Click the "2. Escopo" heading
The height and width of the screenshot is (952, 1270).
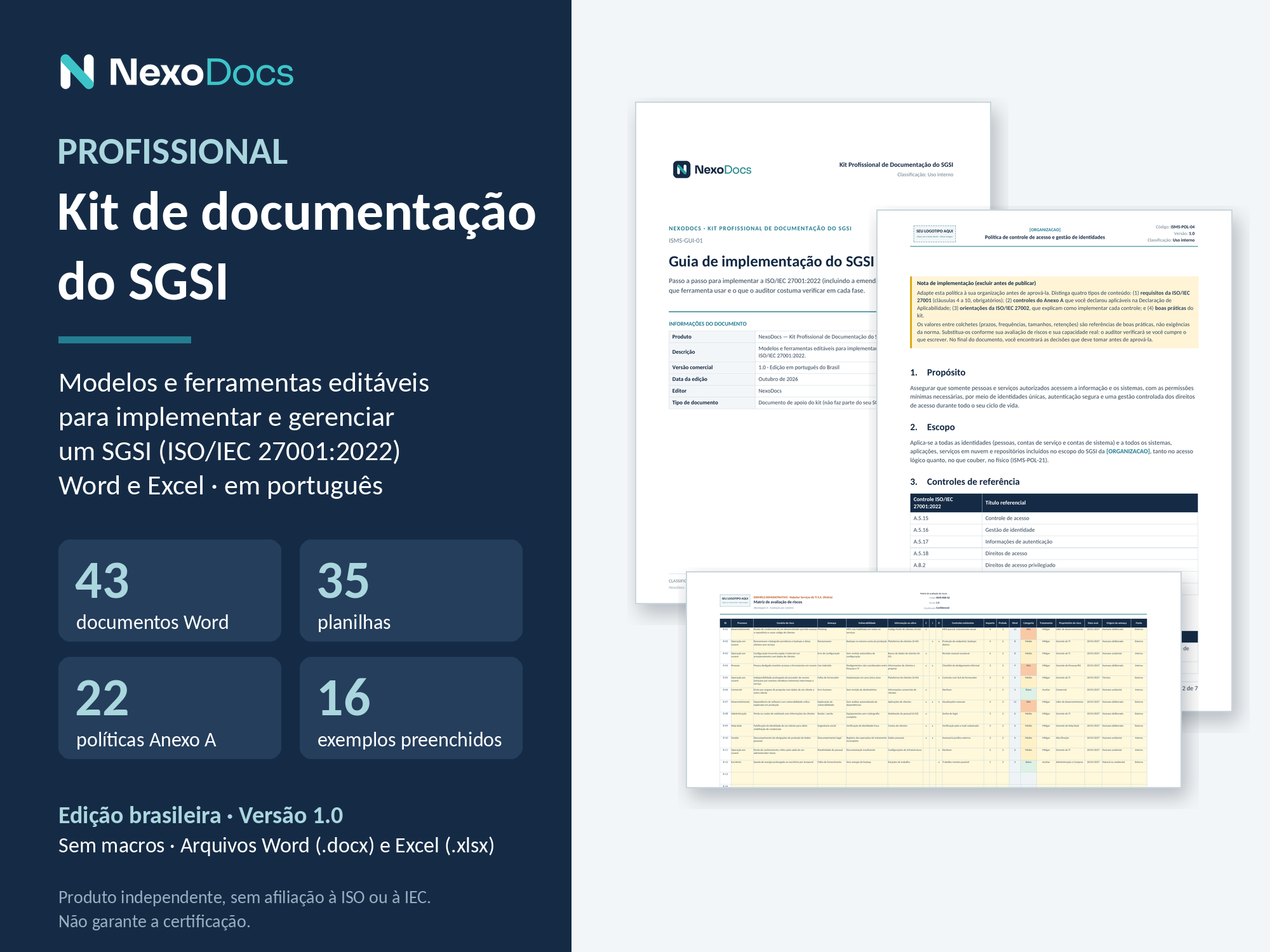pyautogui.click(x=932, y=427)
